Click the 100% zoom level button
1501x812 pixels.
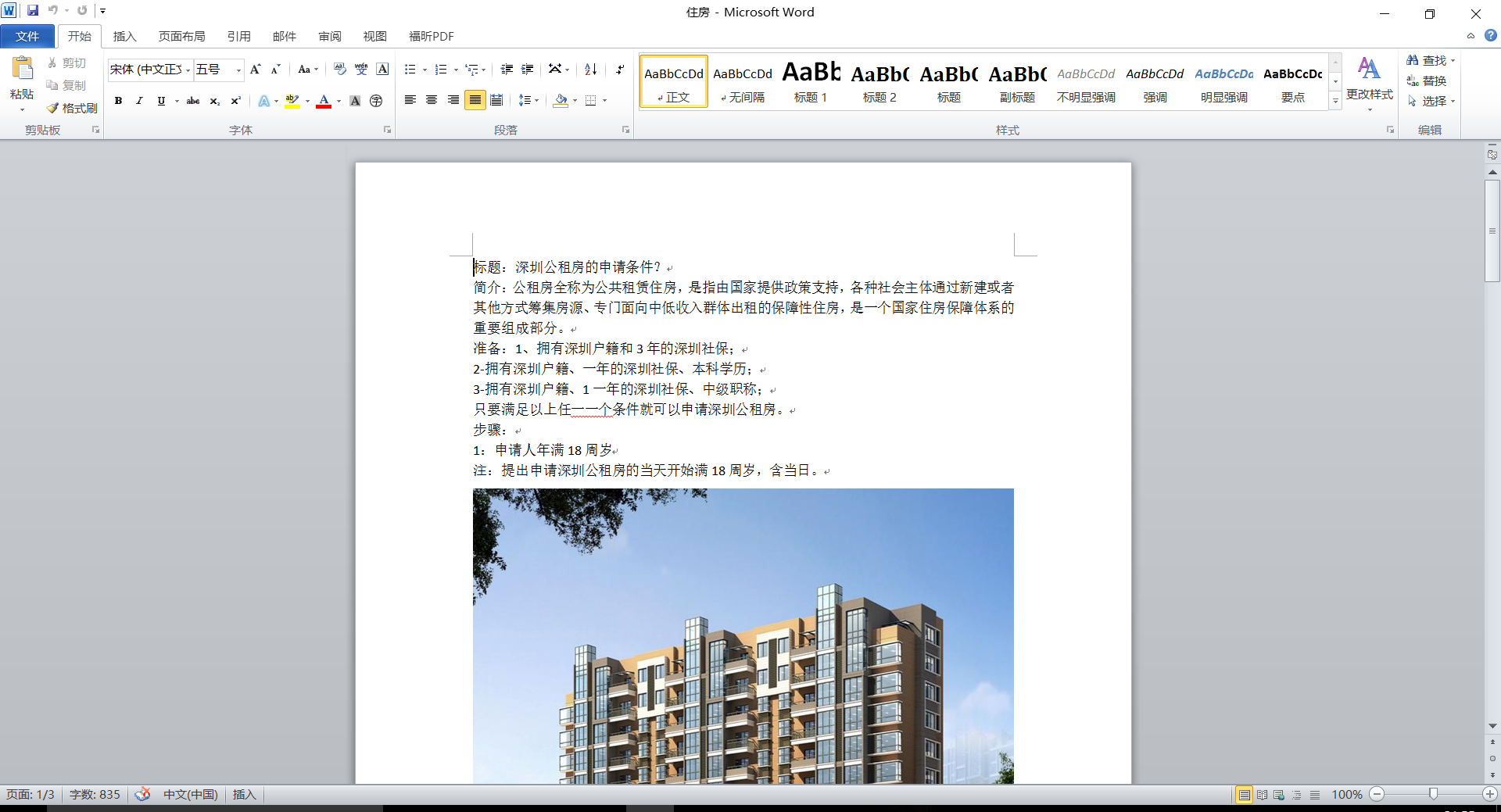[x=1347, y=795]
